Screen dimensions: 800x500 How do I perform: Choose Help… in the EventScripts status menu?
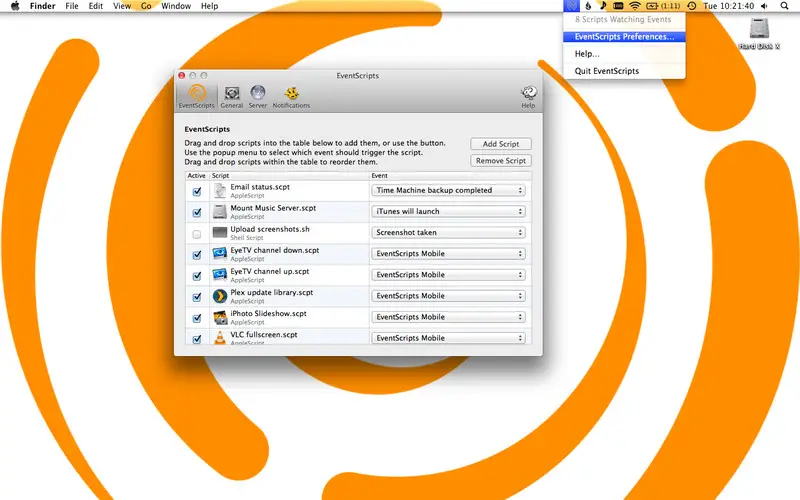624,54
